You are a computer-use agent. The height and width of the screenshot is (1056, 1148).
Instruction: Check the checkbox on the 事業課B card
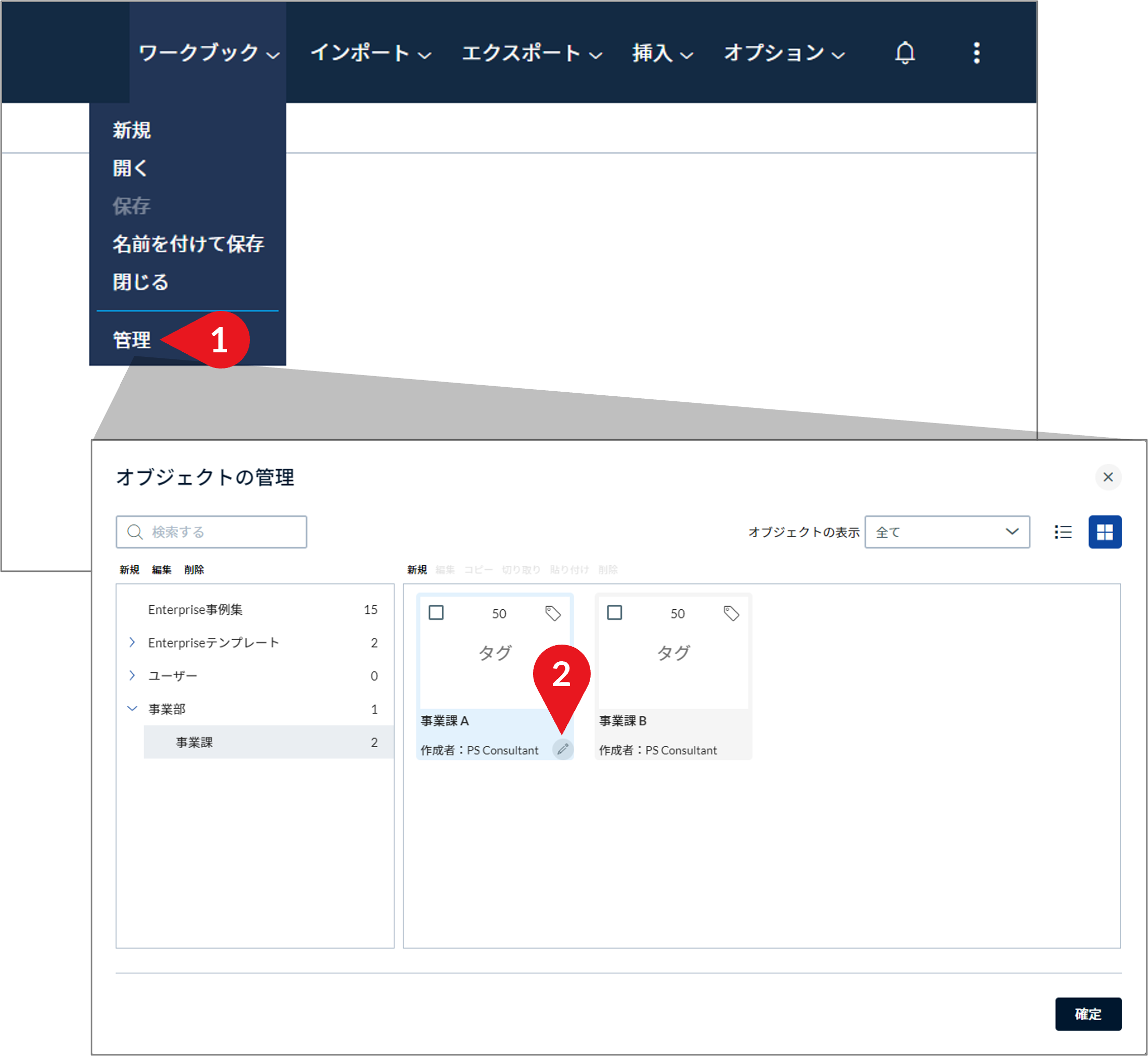tap(615, 613)
